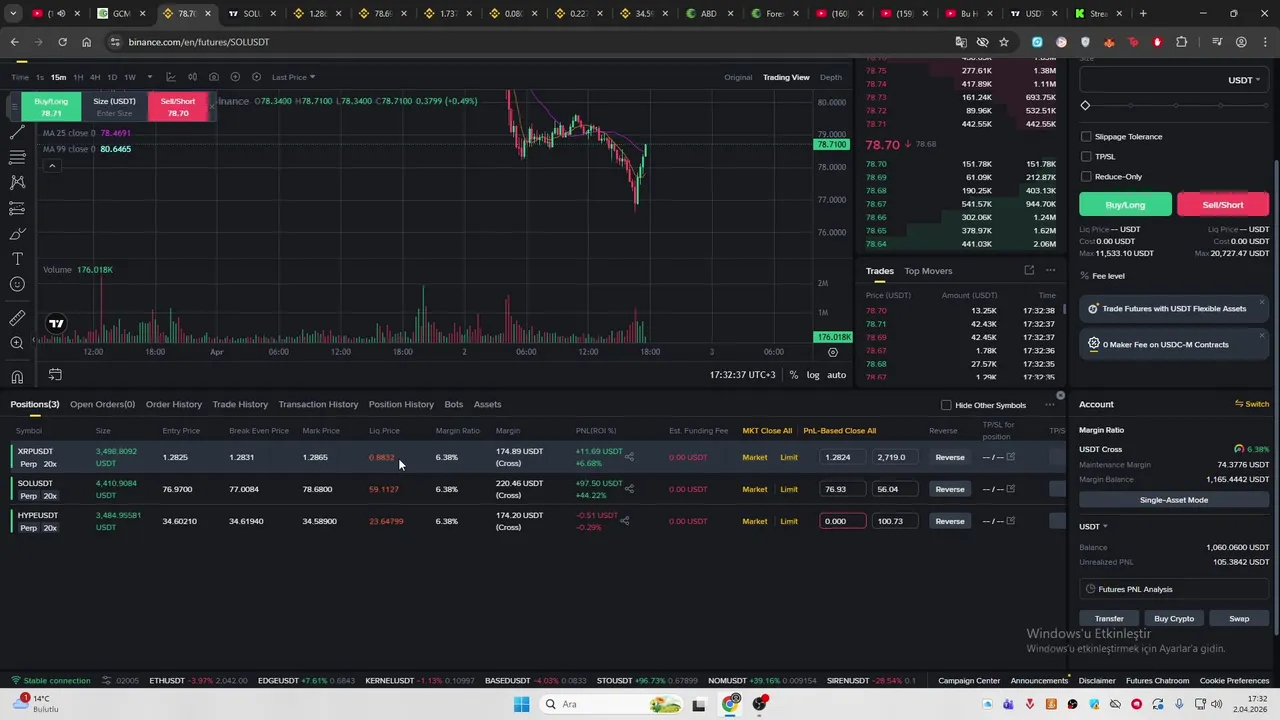Switch to the Open Orders tab
Viewport: 1280px width, 720px height.
click(x=102, y=404)
